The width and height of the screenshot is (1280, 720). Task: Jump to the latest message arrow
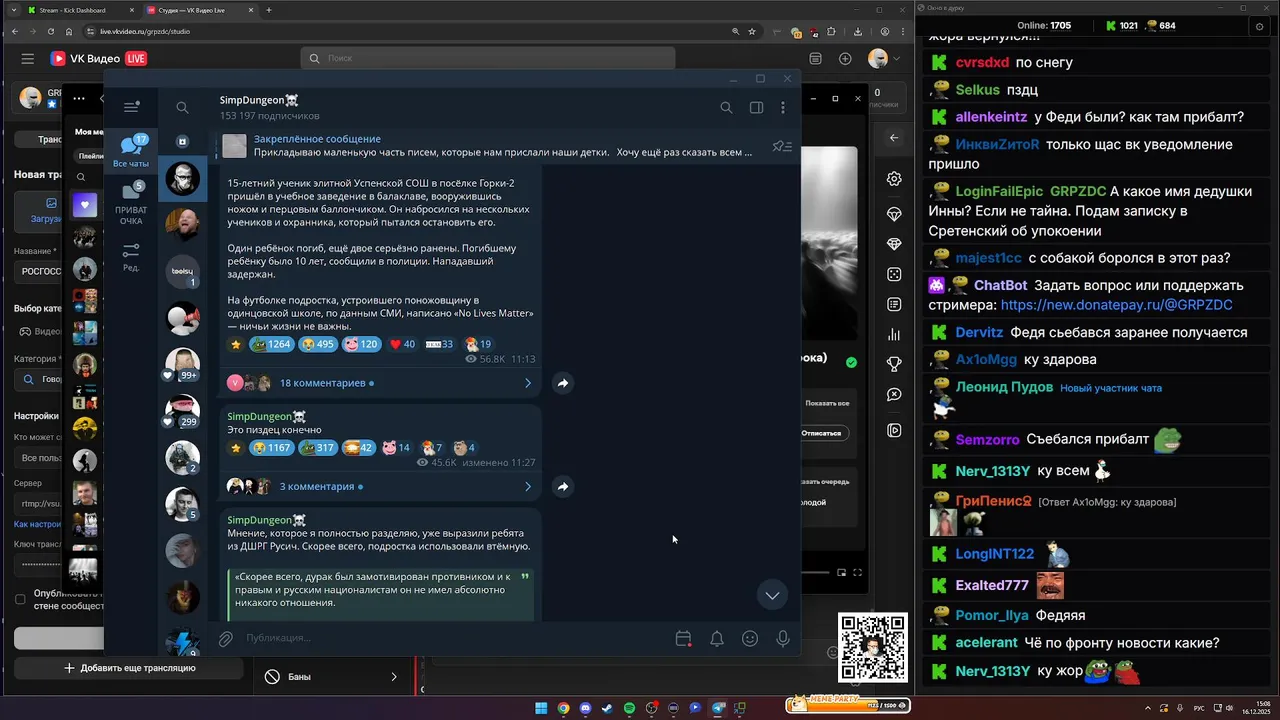pyautogui.click(x=772, y=595)
